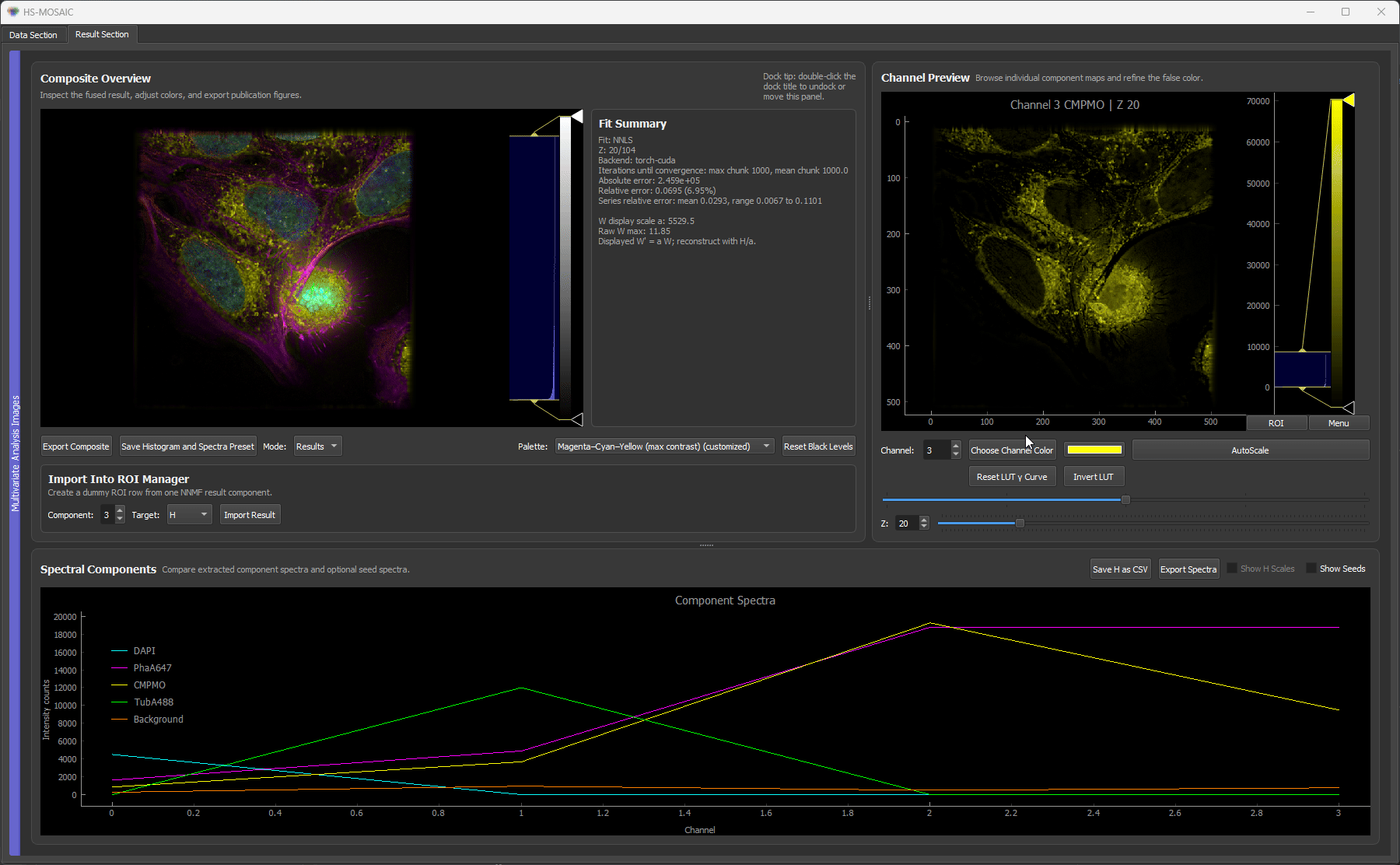Image resolution: width=1400 pixels, height=865 pixels.
Task: Click the ROI button in Channel Preview
Action: [1276, 423]
